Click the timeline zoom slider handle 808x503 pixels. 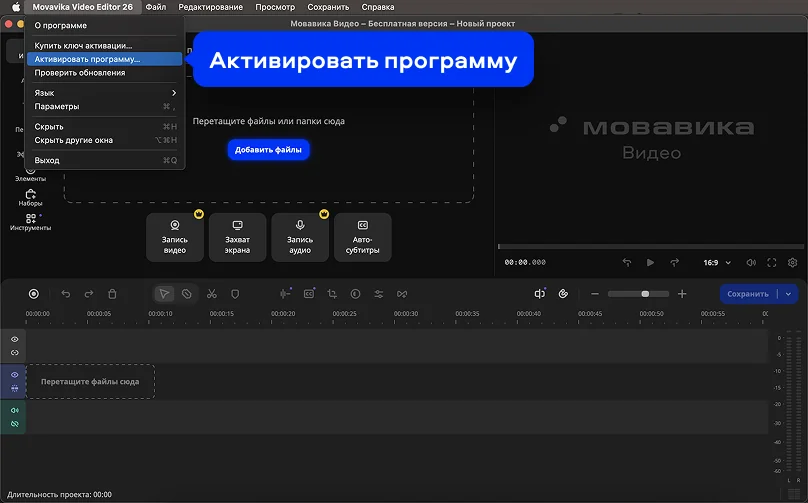[x=645, y=294]
